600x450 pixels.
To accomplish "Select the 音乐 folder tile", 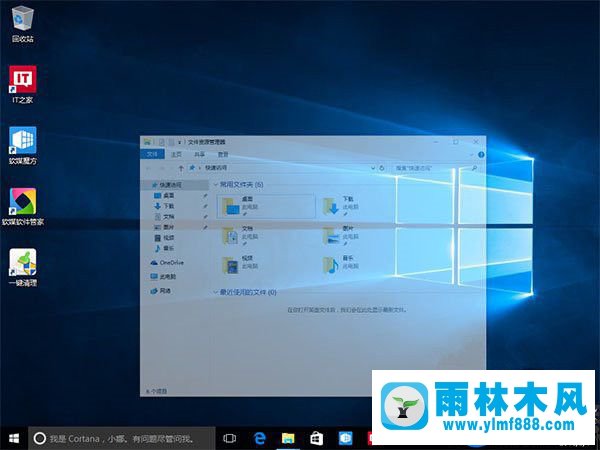I will coord(342,265).
